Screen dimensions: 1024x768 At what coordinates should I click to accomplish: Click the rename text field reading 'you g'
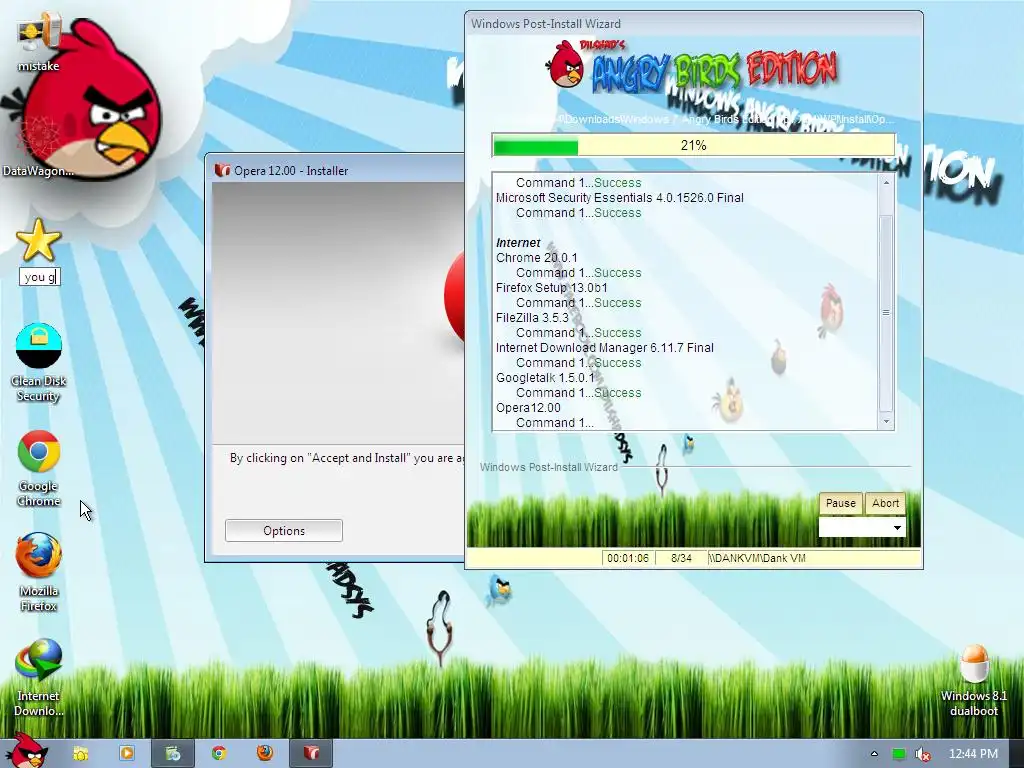(40, 277)
